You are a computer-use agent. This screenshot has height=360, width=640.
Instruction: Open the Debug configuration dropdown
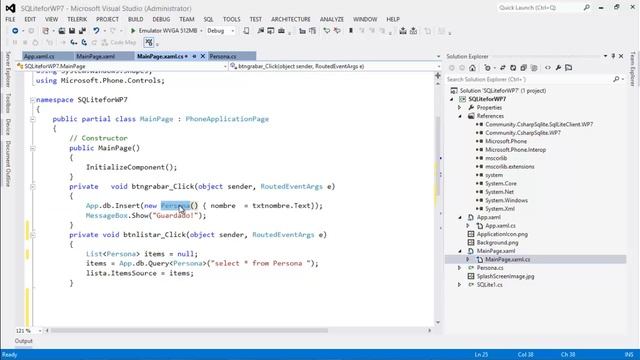coord(233,31)
